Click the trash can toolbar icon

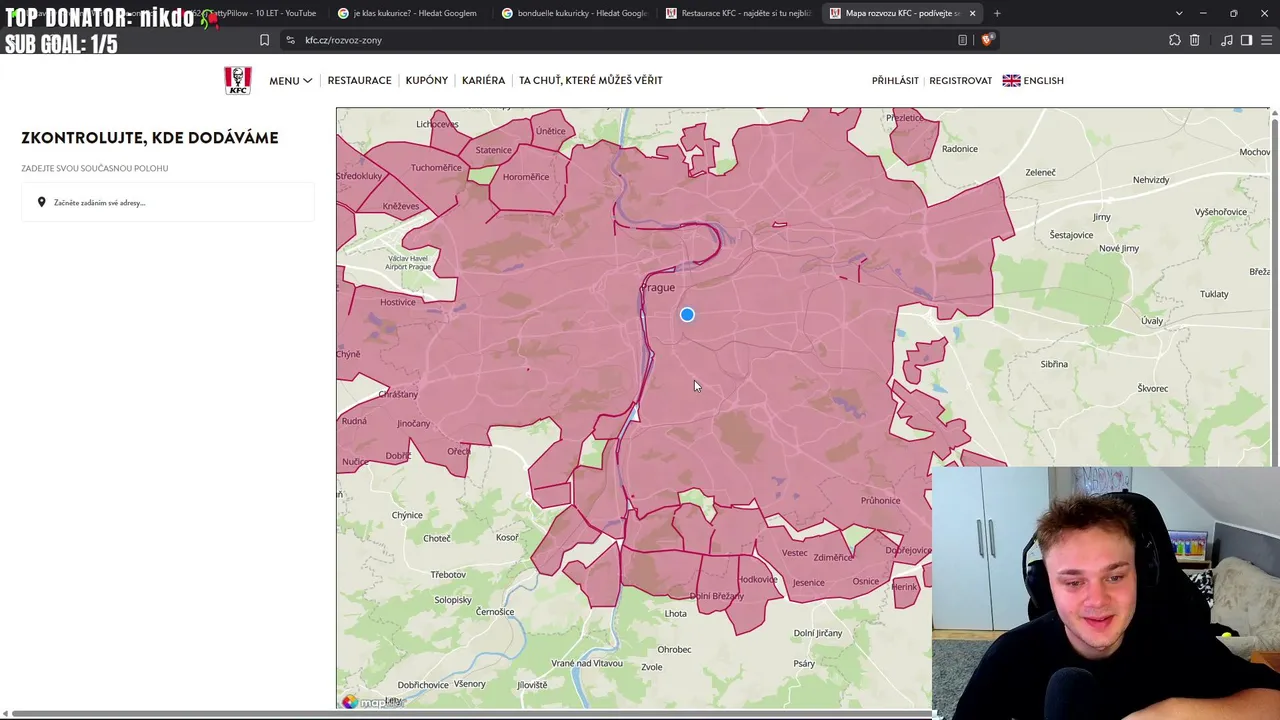coord(1194,40)
